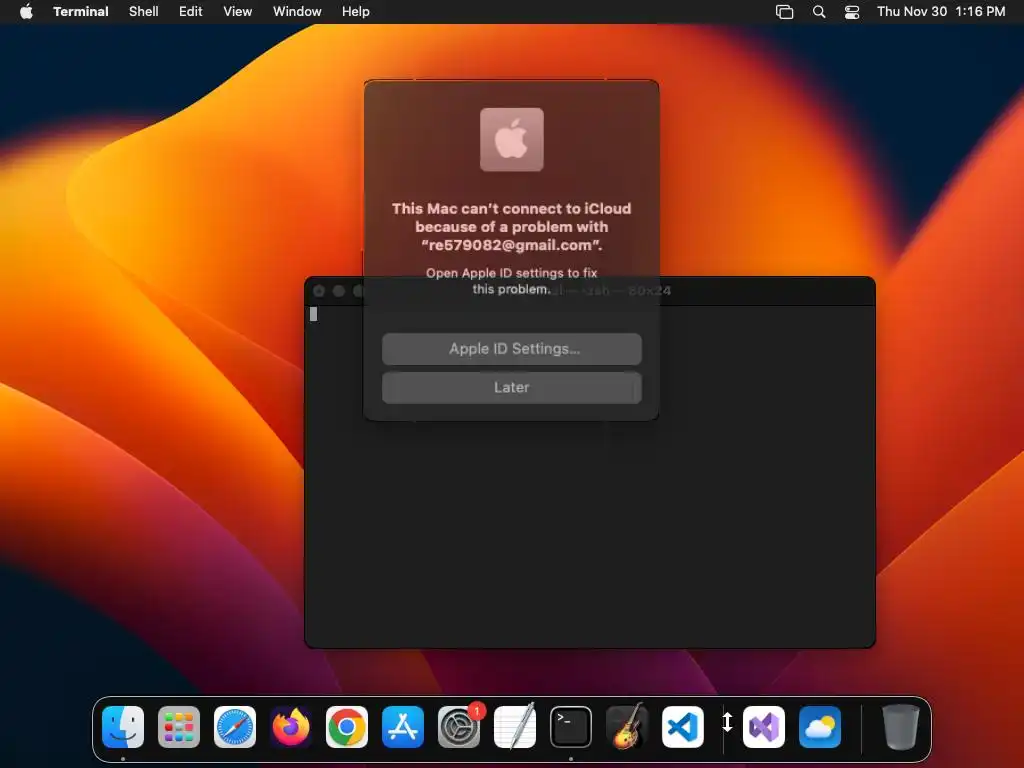Viewport: 1024px width, 768px height.
Task: Click the Terminal icon in the Dock
Action: point(571,726)
